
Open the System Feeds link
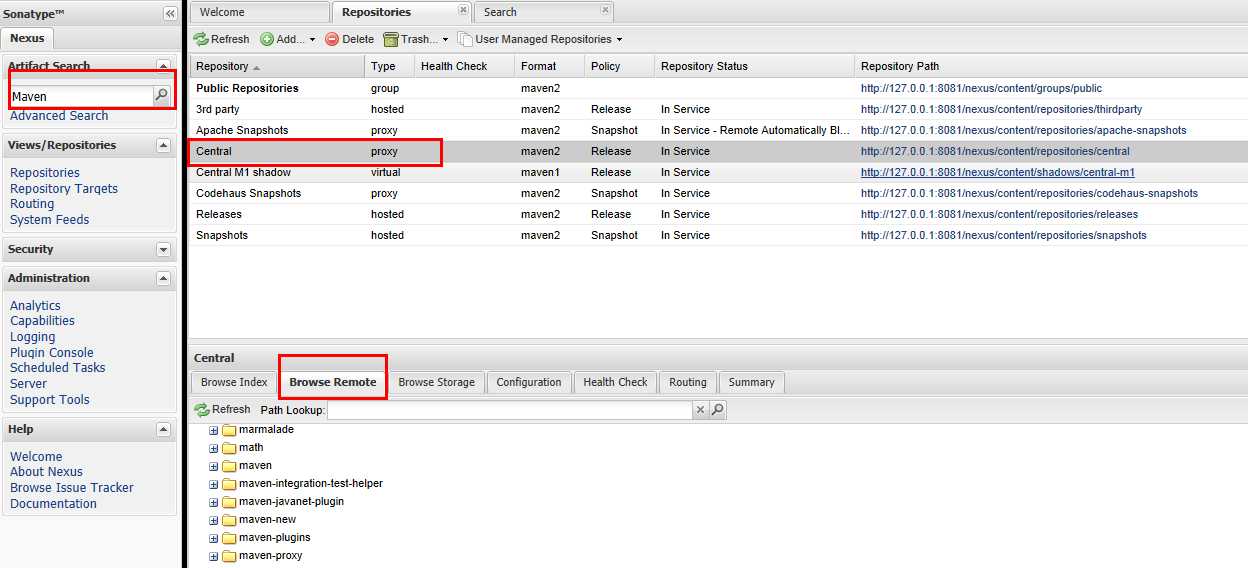tap(50, 220)
